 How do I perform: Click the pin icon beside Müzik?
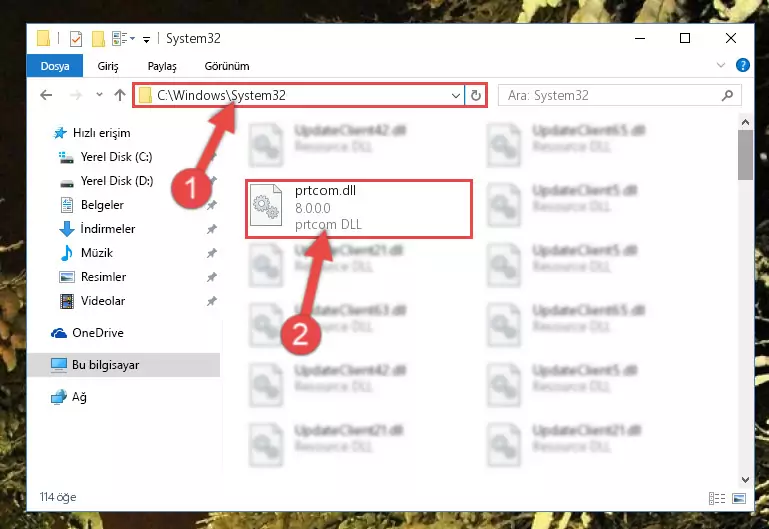(211, 253)
